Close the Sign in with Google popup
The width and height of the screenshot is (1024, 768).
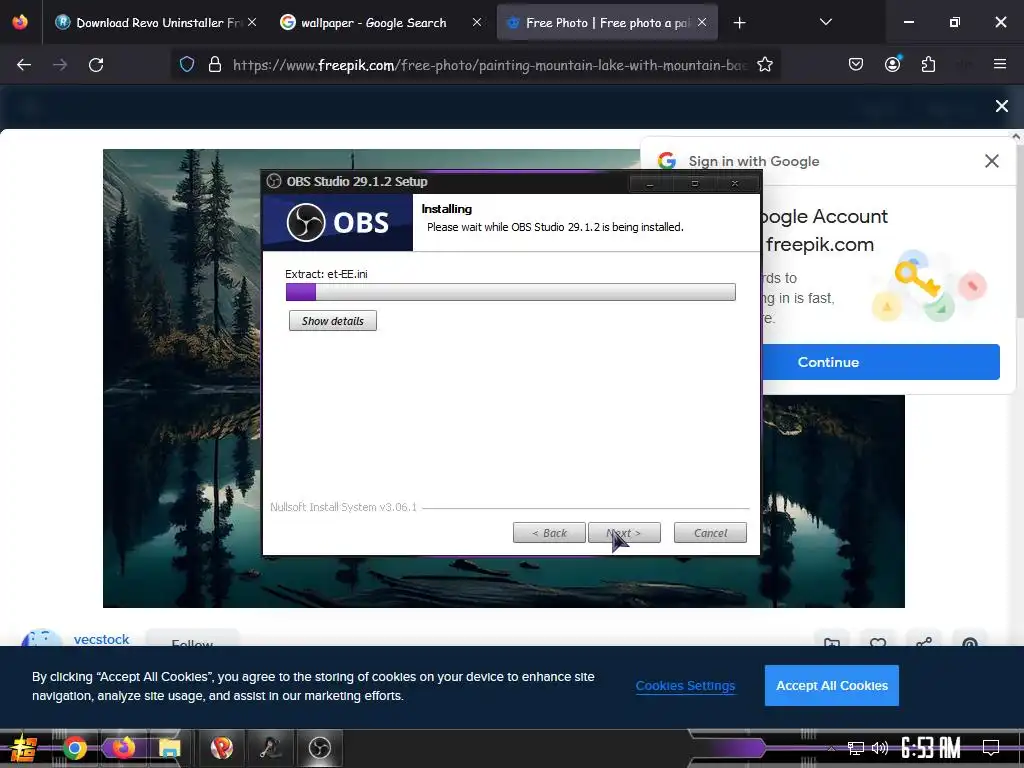pyautogui.click(x=991, y=161)
